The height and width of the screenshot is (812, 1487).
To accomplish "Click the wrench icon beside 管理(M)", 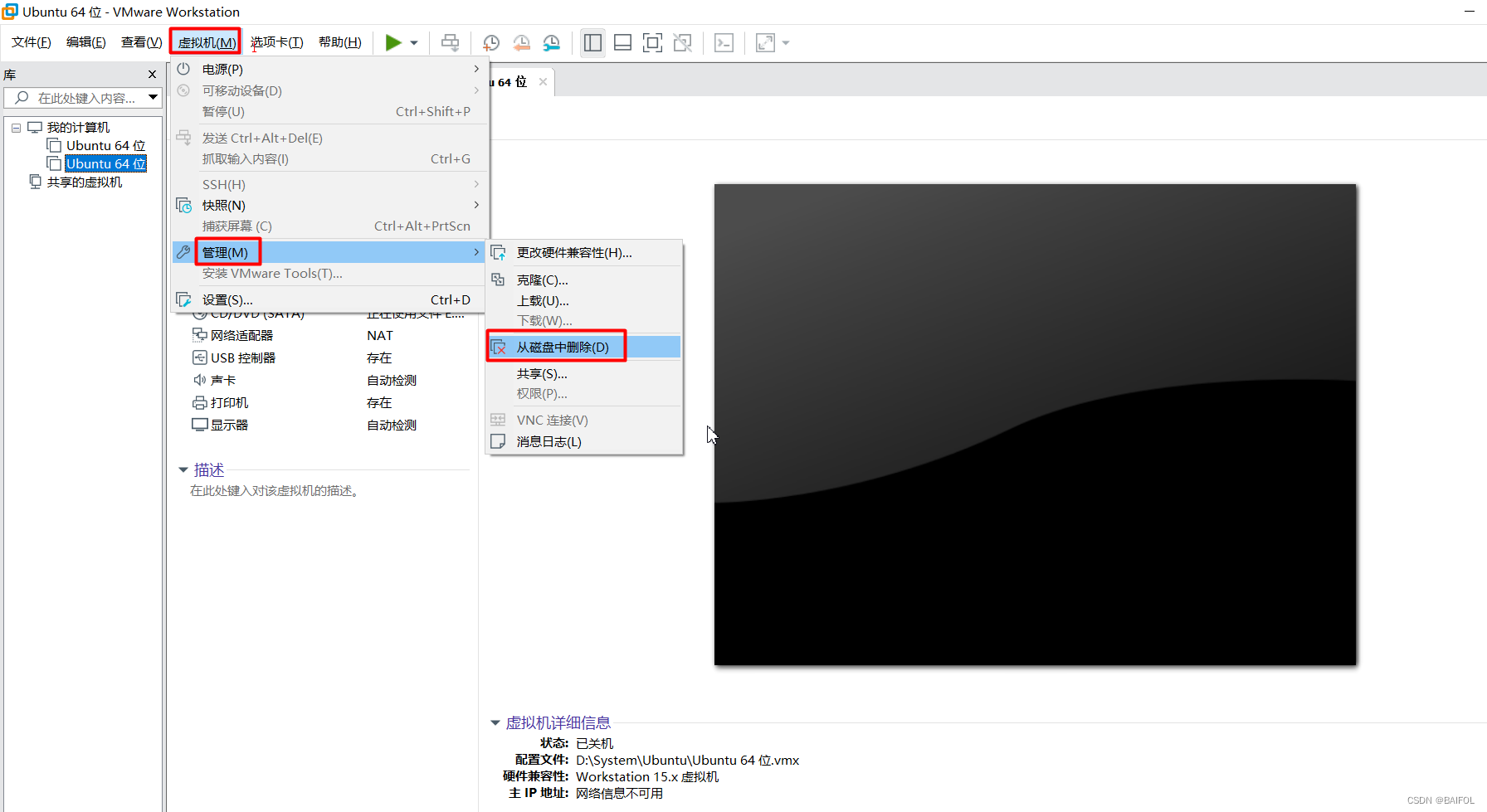I will (x=183, y=252).
